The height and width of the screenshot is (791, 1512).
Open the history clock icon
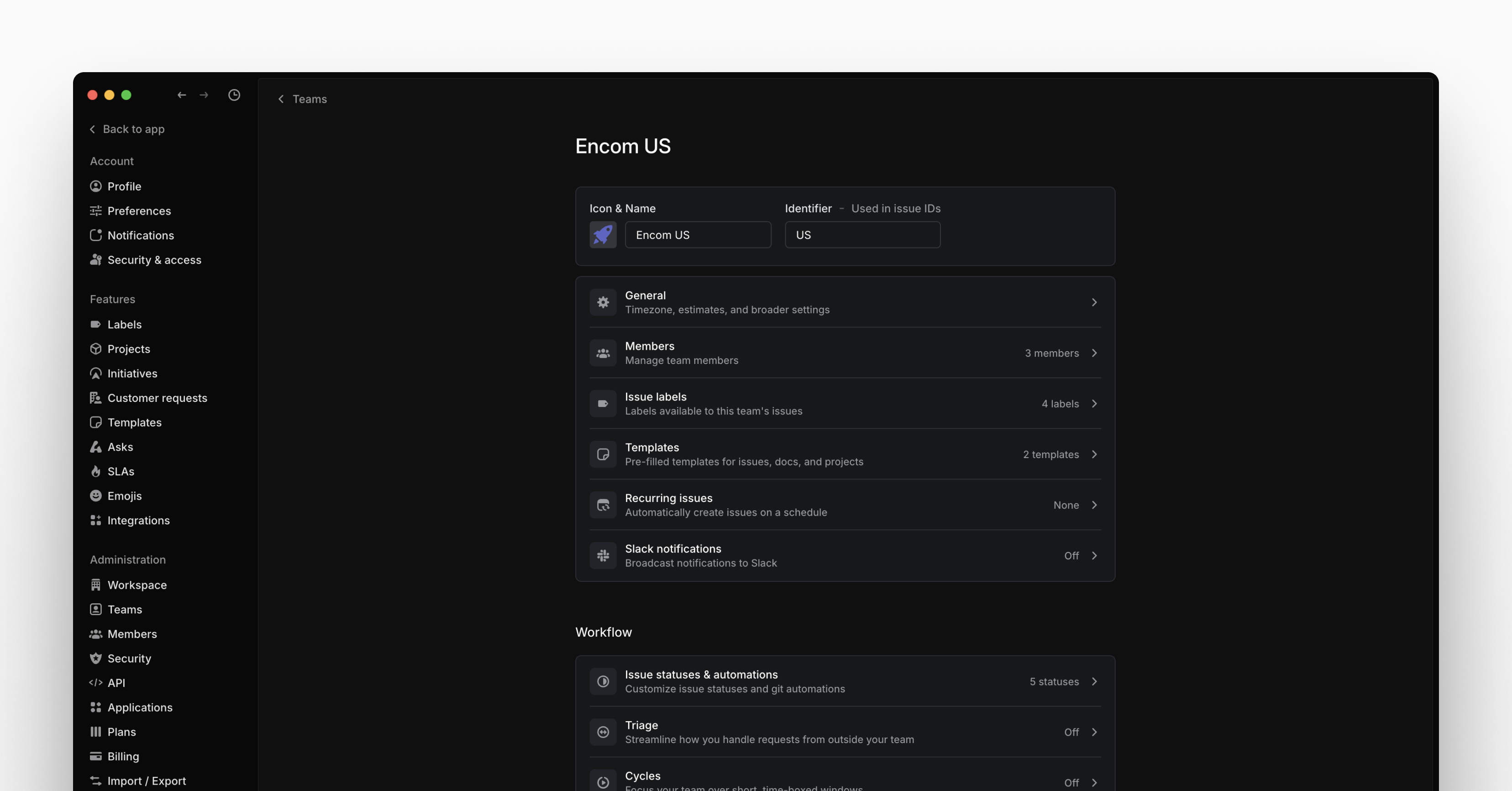pyautogui.click(x=234, y=95)
